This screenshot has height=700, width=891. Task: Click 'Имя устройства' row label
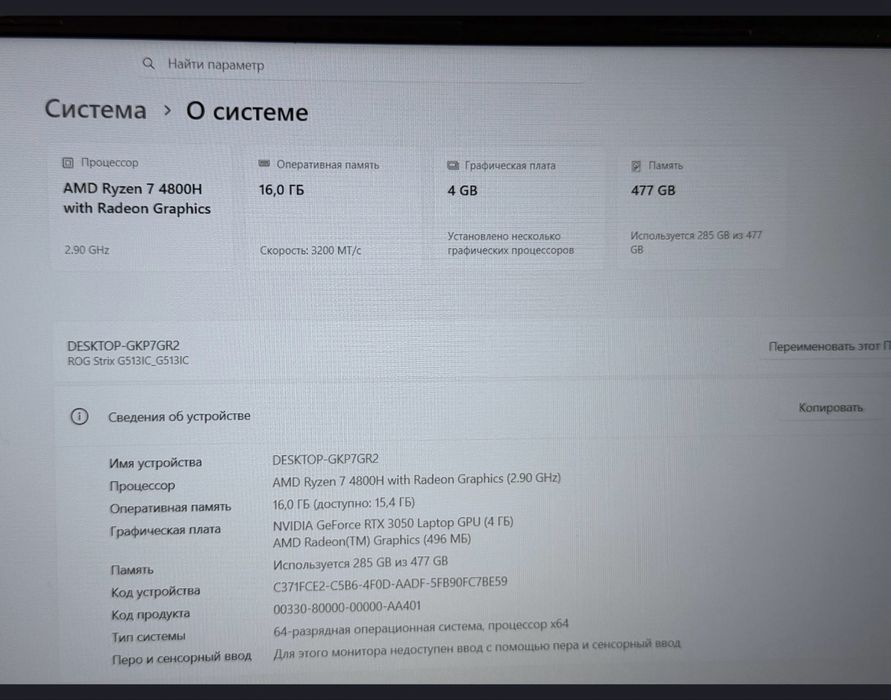[156, 462]
